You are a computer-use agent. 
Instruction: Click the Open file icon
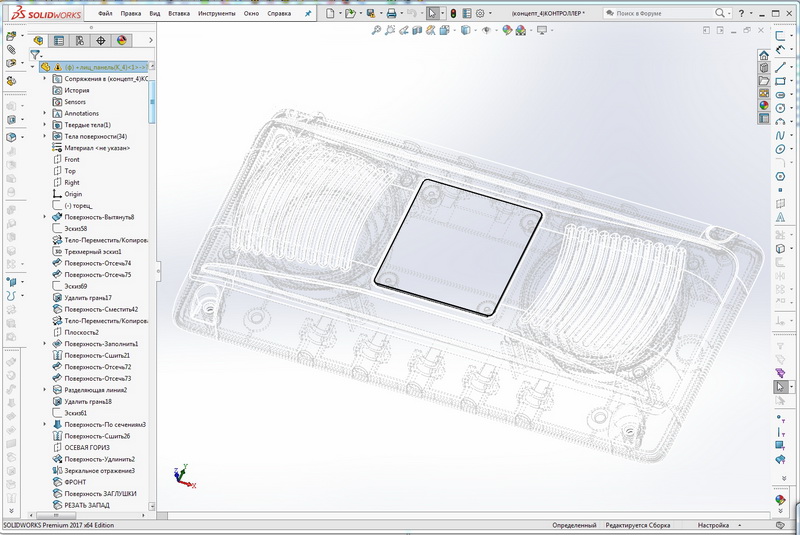(350, 13)
